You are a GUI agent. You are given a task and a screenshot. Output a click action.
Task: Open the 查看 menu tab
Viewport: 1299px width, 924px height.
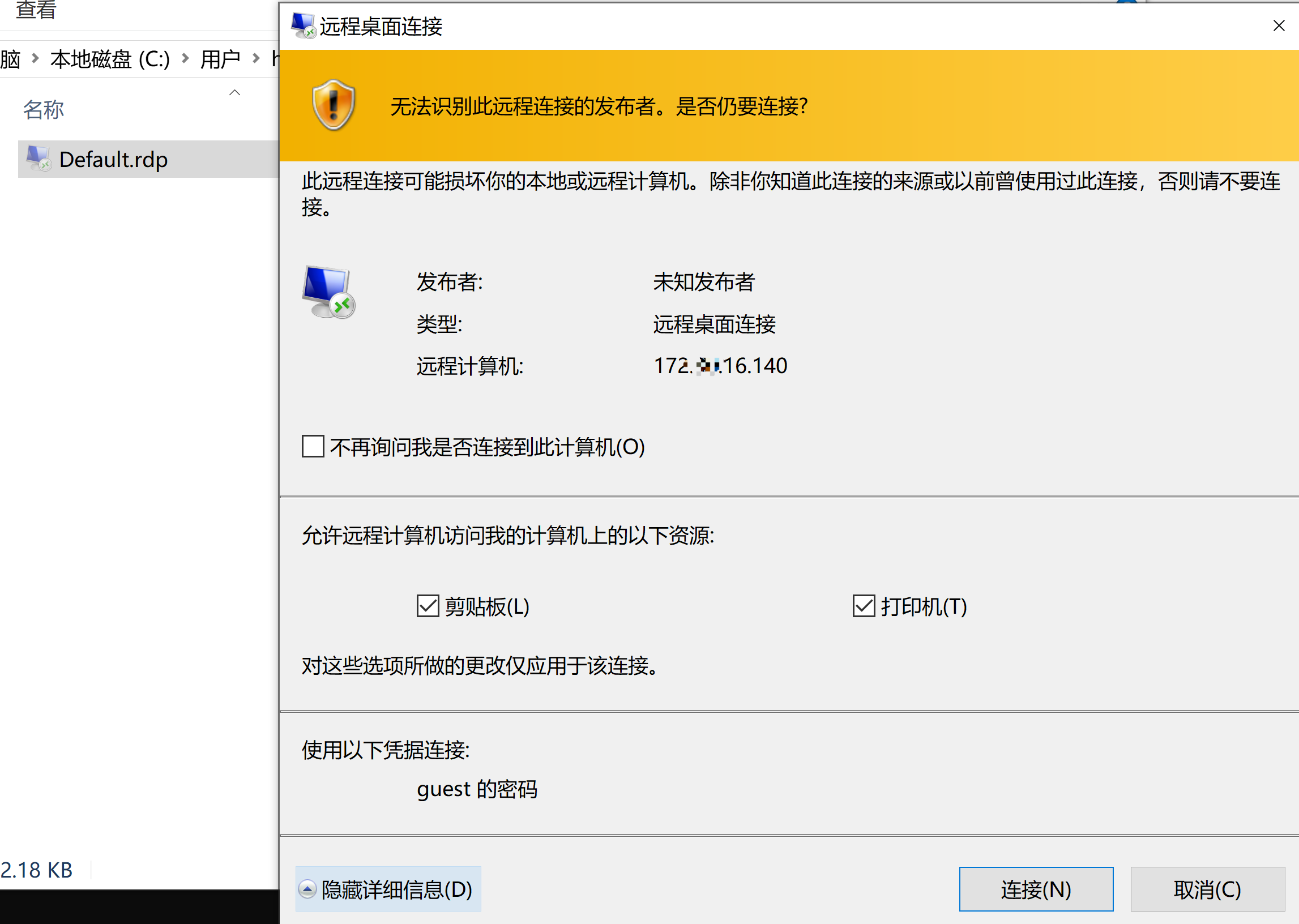[x=35, y=10]
